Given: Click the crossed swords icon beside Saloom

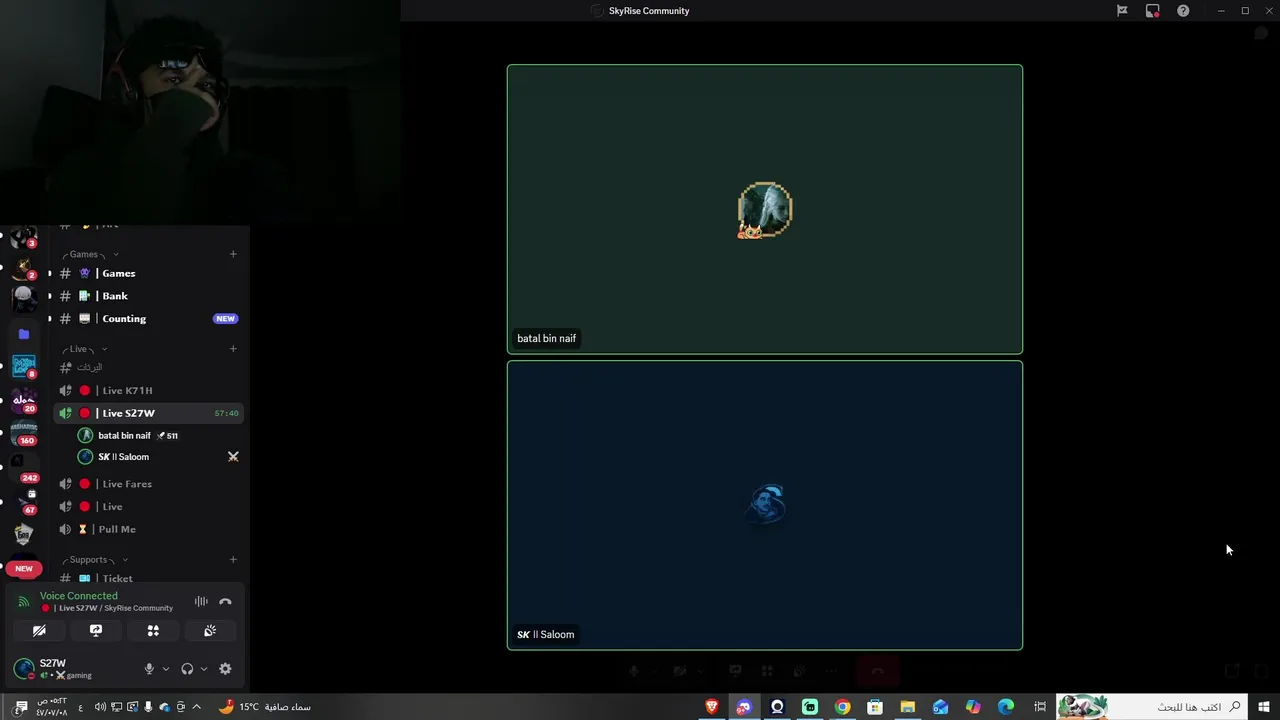Looking at the screenshot, I should 233,457.
